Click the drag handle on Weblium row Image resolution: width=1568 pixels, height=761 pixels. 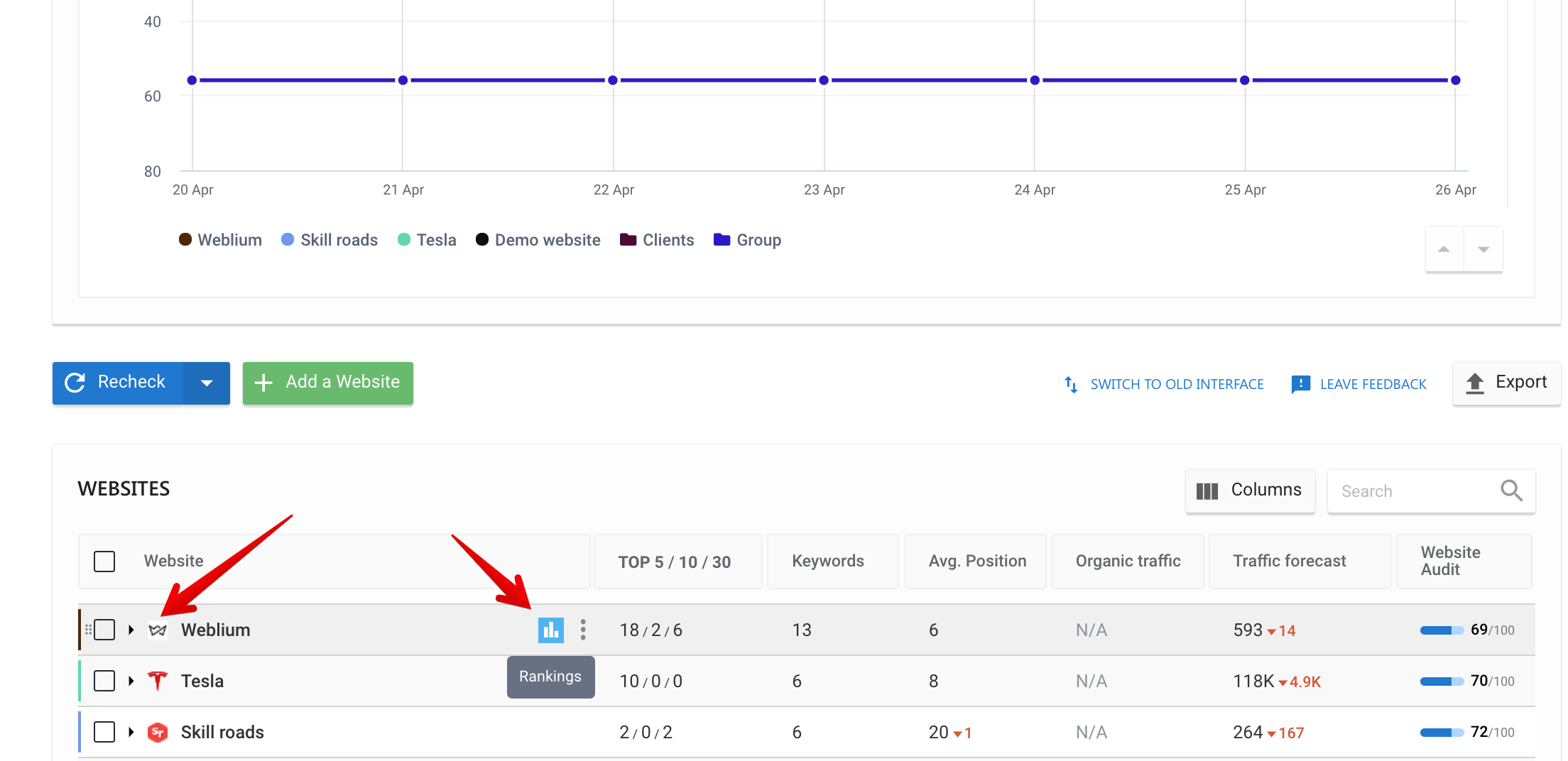pos(88,630)
